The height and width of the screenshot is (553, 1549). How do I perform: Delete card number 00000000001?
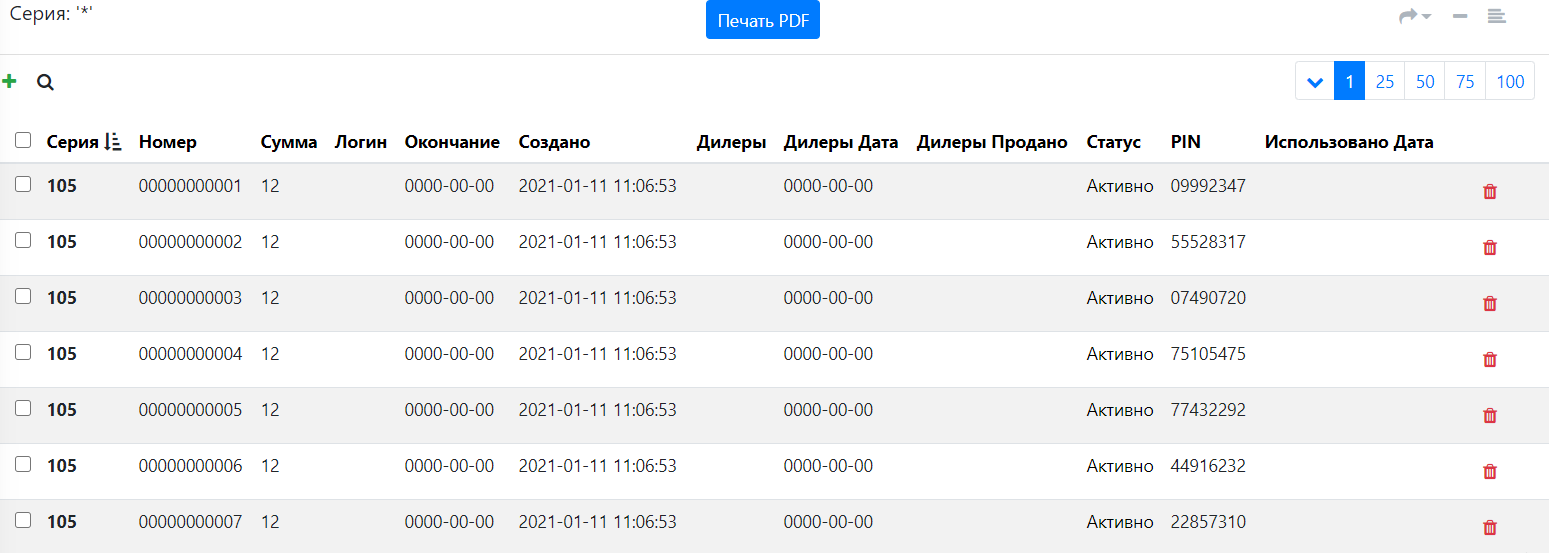[1489, 192]
